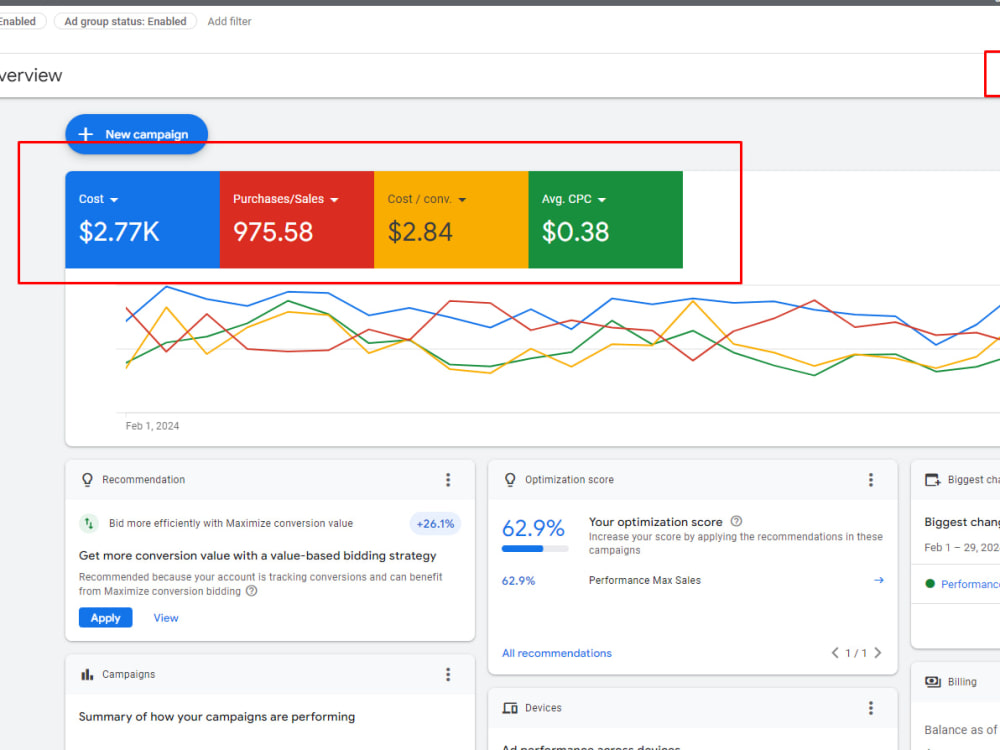Open the Cost / conv. metric dropdown
Screen dimensions: 1000x750
pos(427,199)
